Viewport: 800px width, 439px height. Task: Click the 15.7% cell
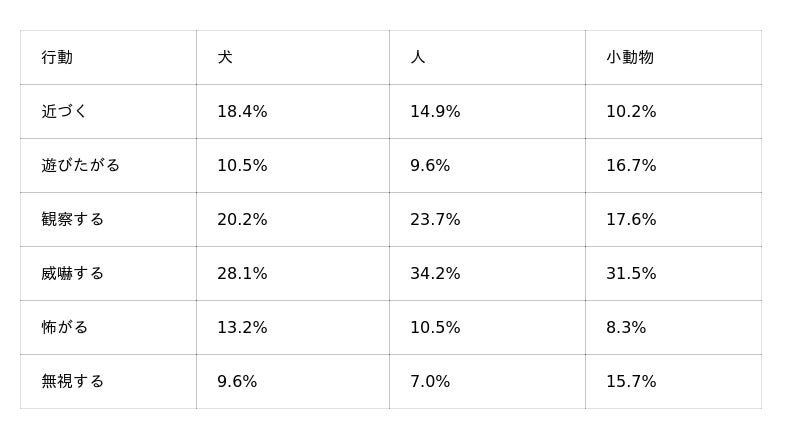[631, 382]
